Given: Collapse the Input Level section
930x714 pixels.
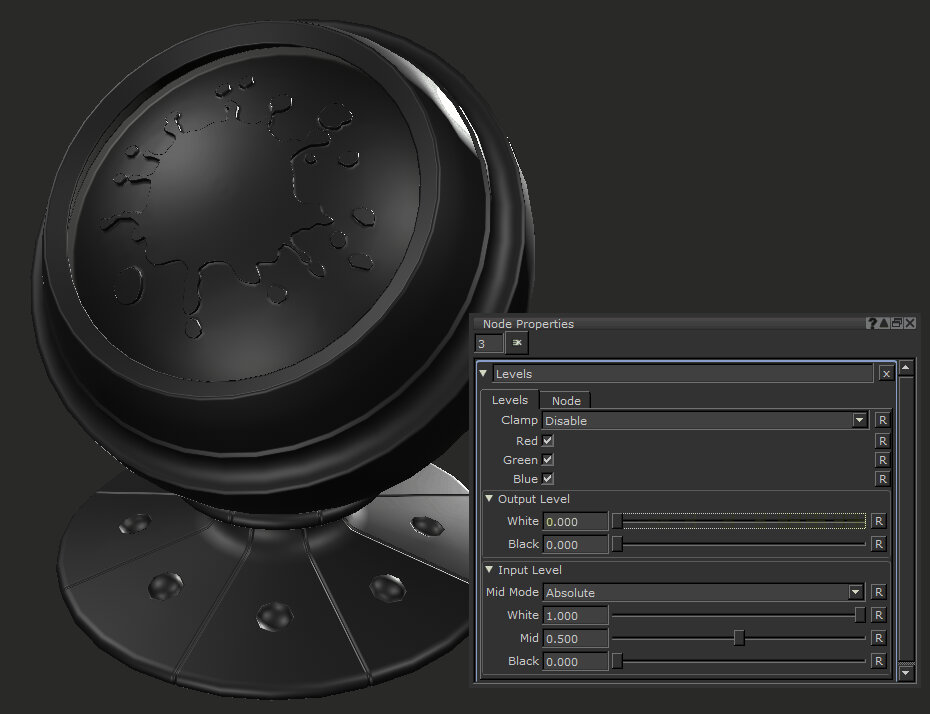Looking at the screenshot, I should (x=490, y=570).
